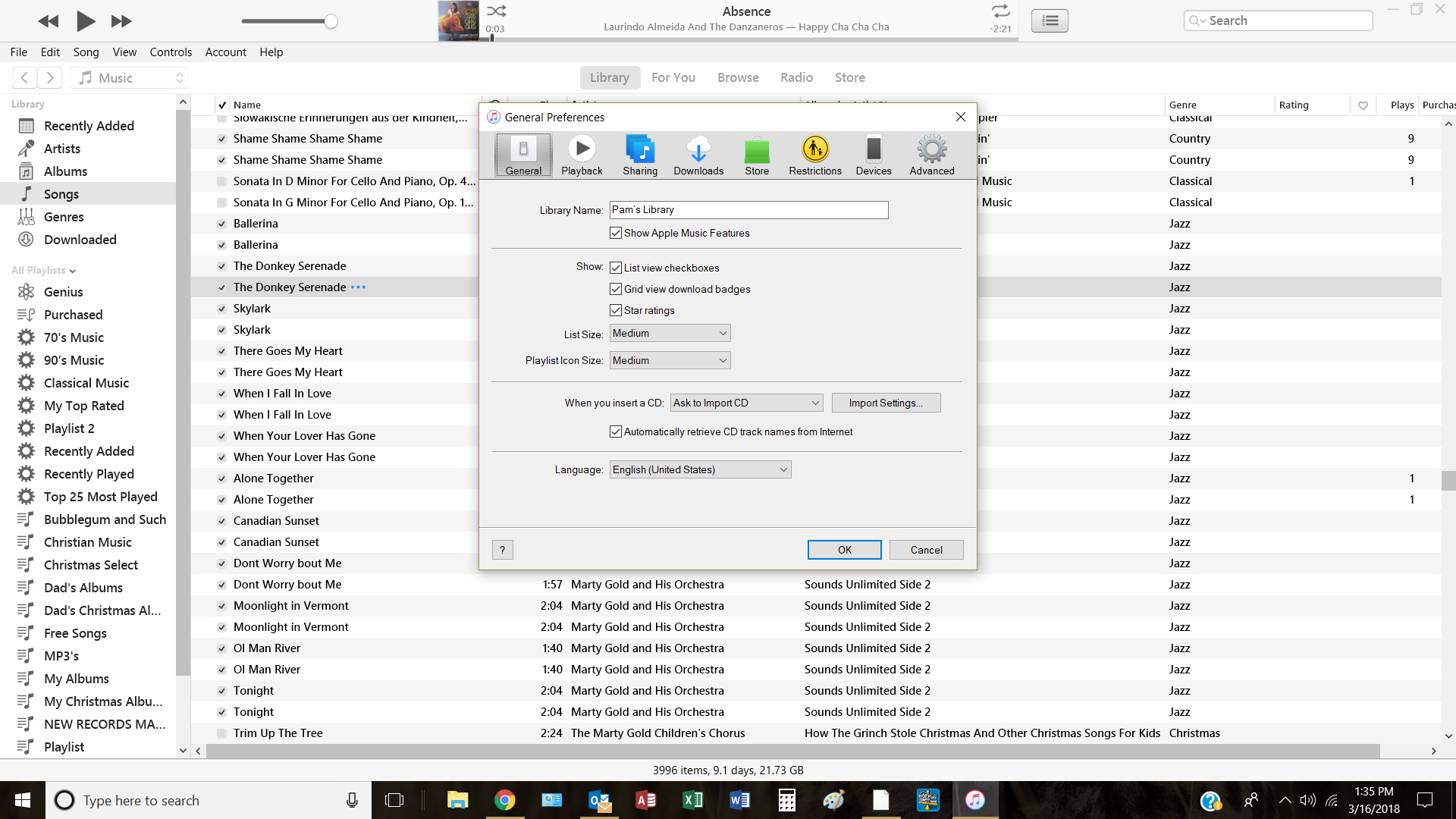
Task: Click the Import Settings button
Action: 886,403
